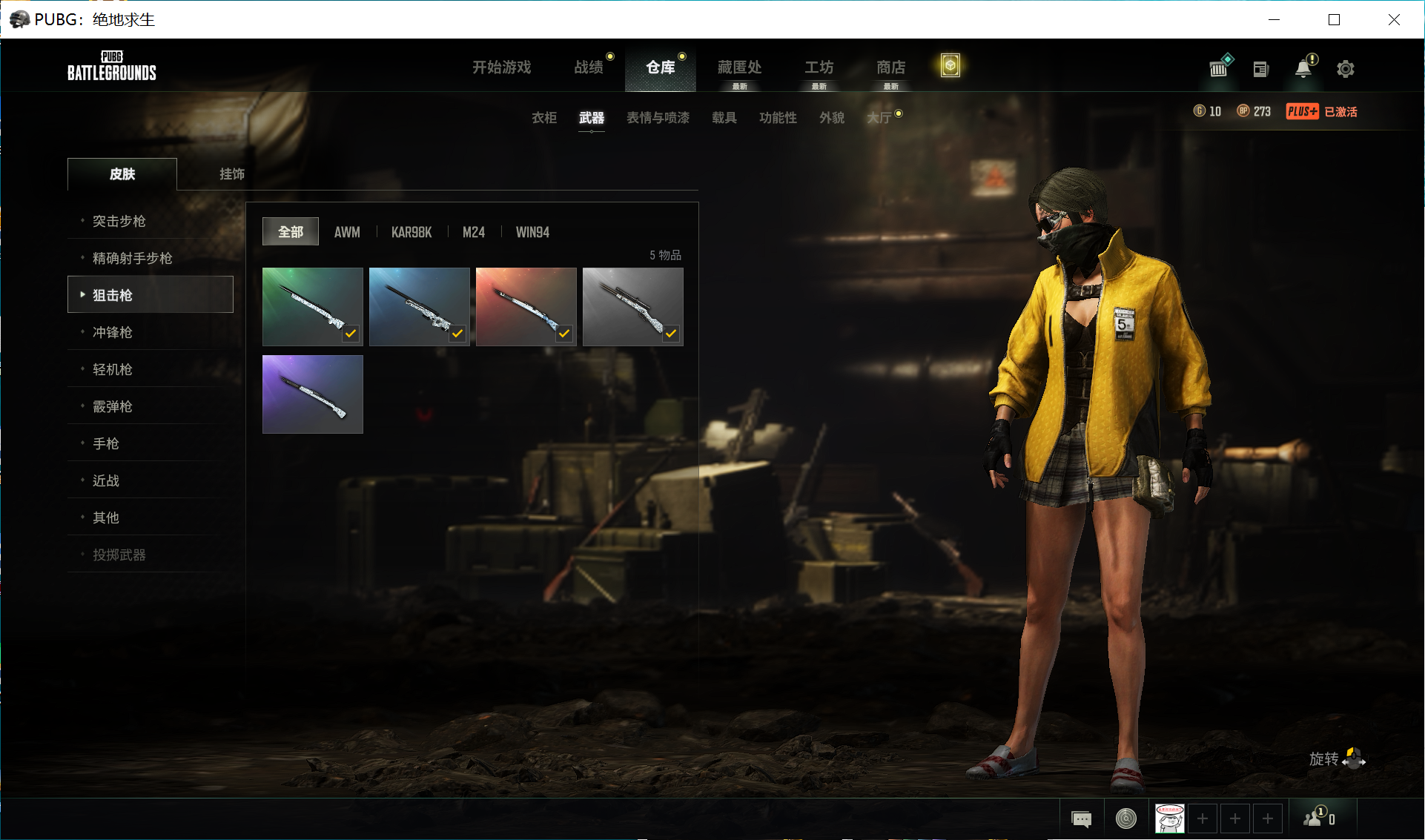
Task: Click the rotate character mouse icon
Action: (1354, 758)
